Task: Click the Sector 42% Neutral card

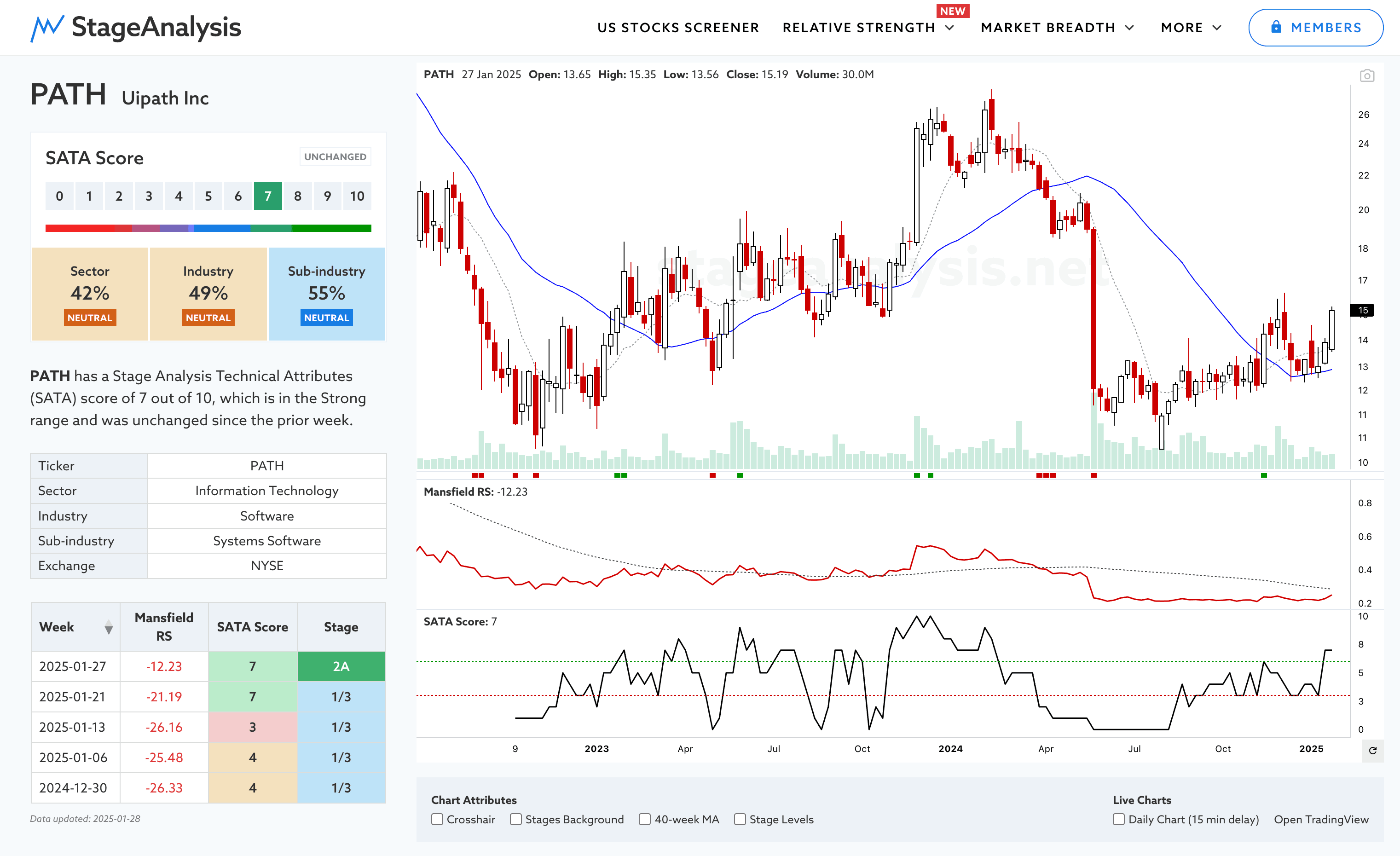Action: coord(90,294)
